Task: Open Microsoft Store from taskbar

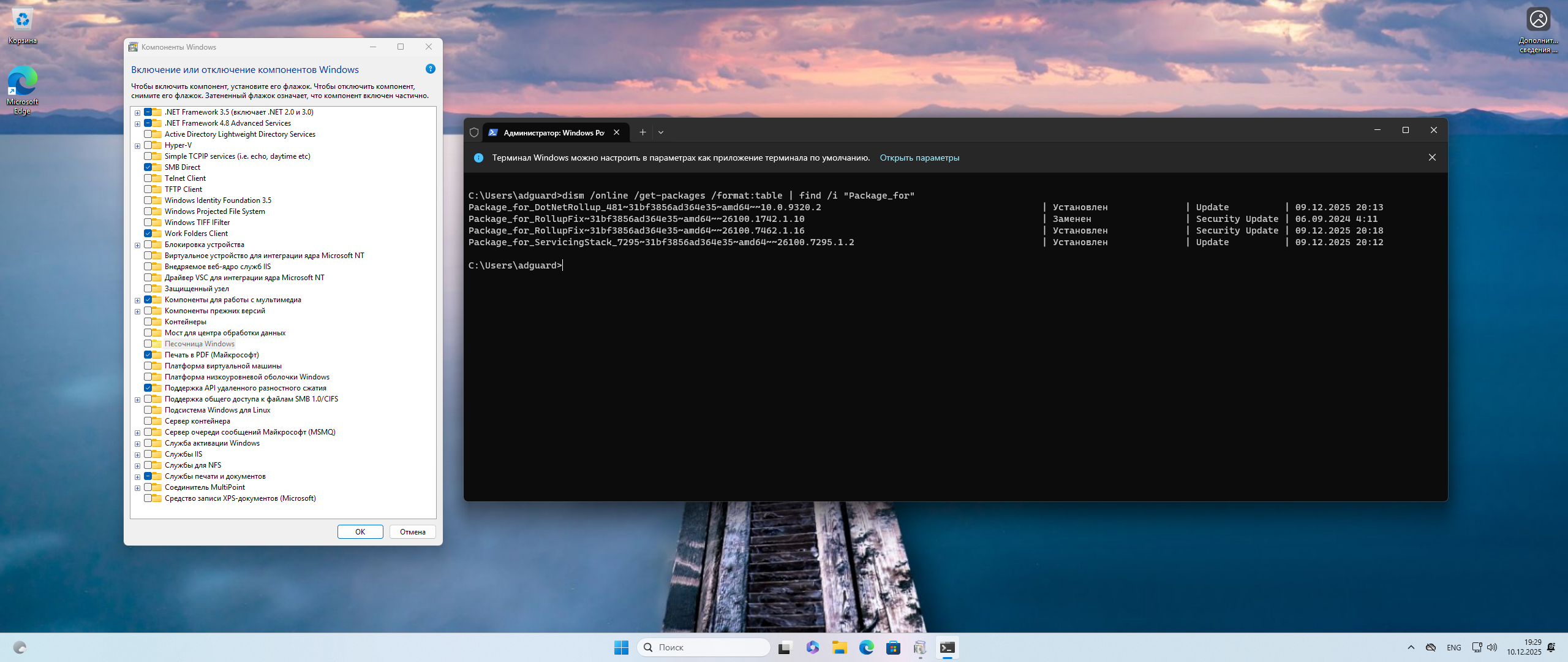Action: tap(893, 647)
